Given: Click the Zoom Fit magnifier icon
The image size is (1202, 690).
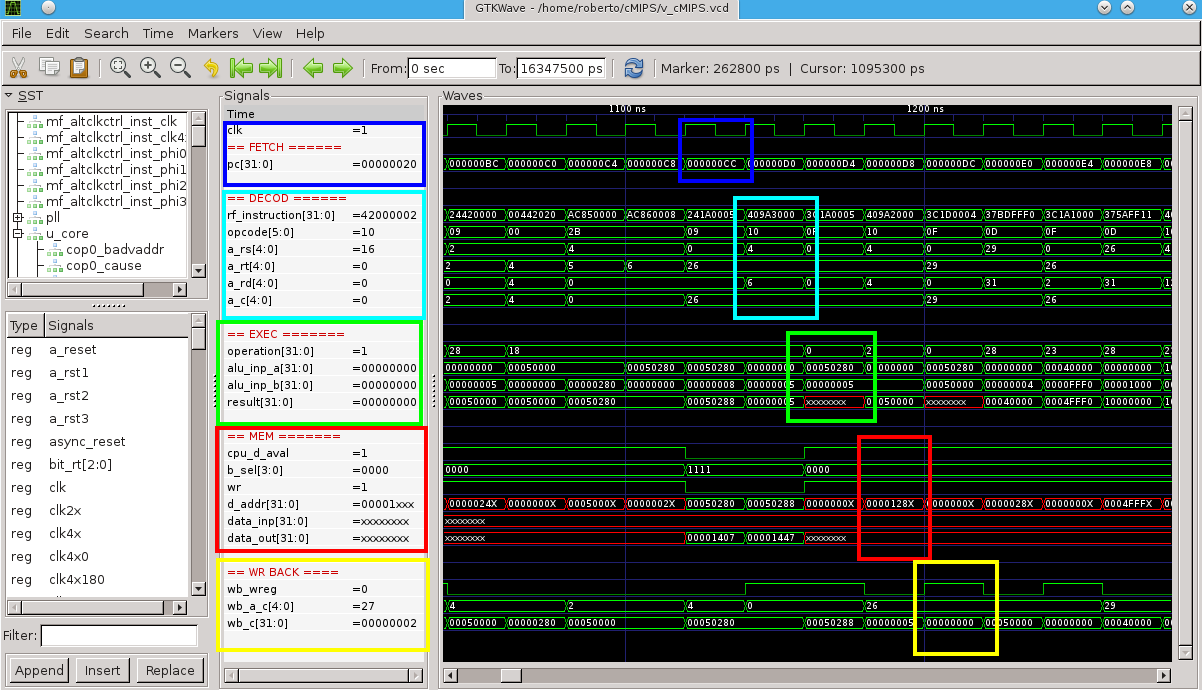Looking at the screenshot, I should coord(120,68).
